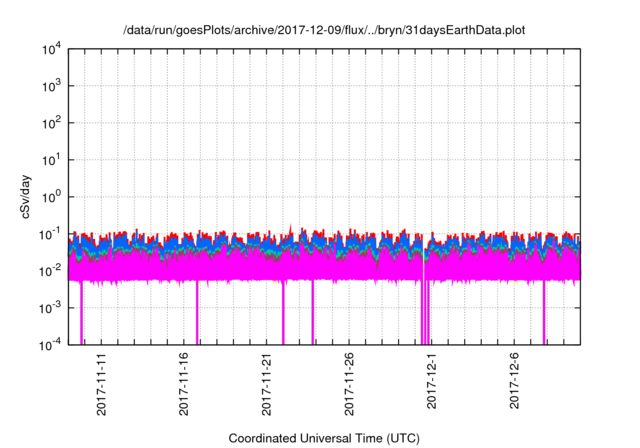The width and height of the screenshot is (640, 448).
Task: Click the 2017-11-16 date tick label
Action: point(184,384)
